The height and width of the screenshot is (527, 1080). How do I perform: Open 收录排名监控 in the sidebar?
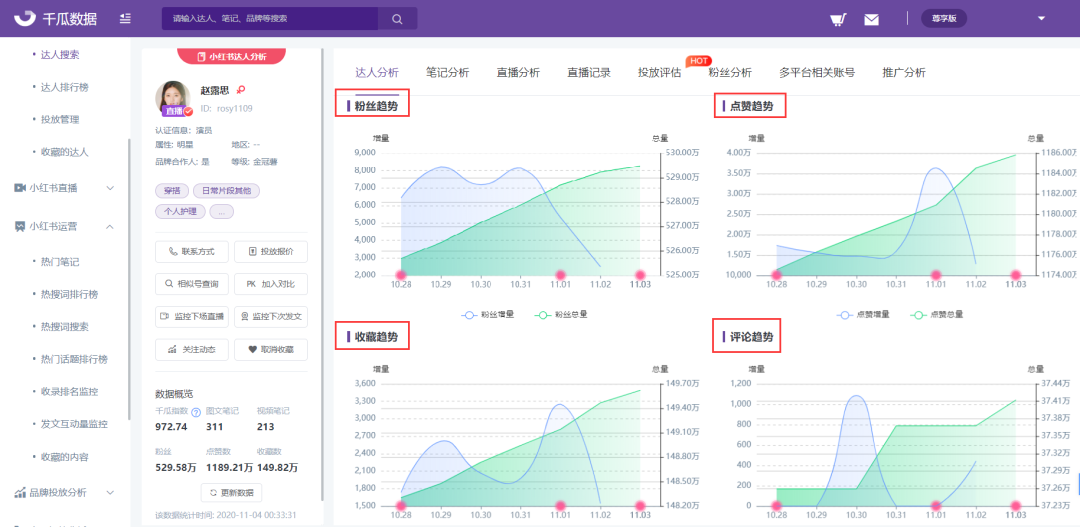(x=70, y=391)
